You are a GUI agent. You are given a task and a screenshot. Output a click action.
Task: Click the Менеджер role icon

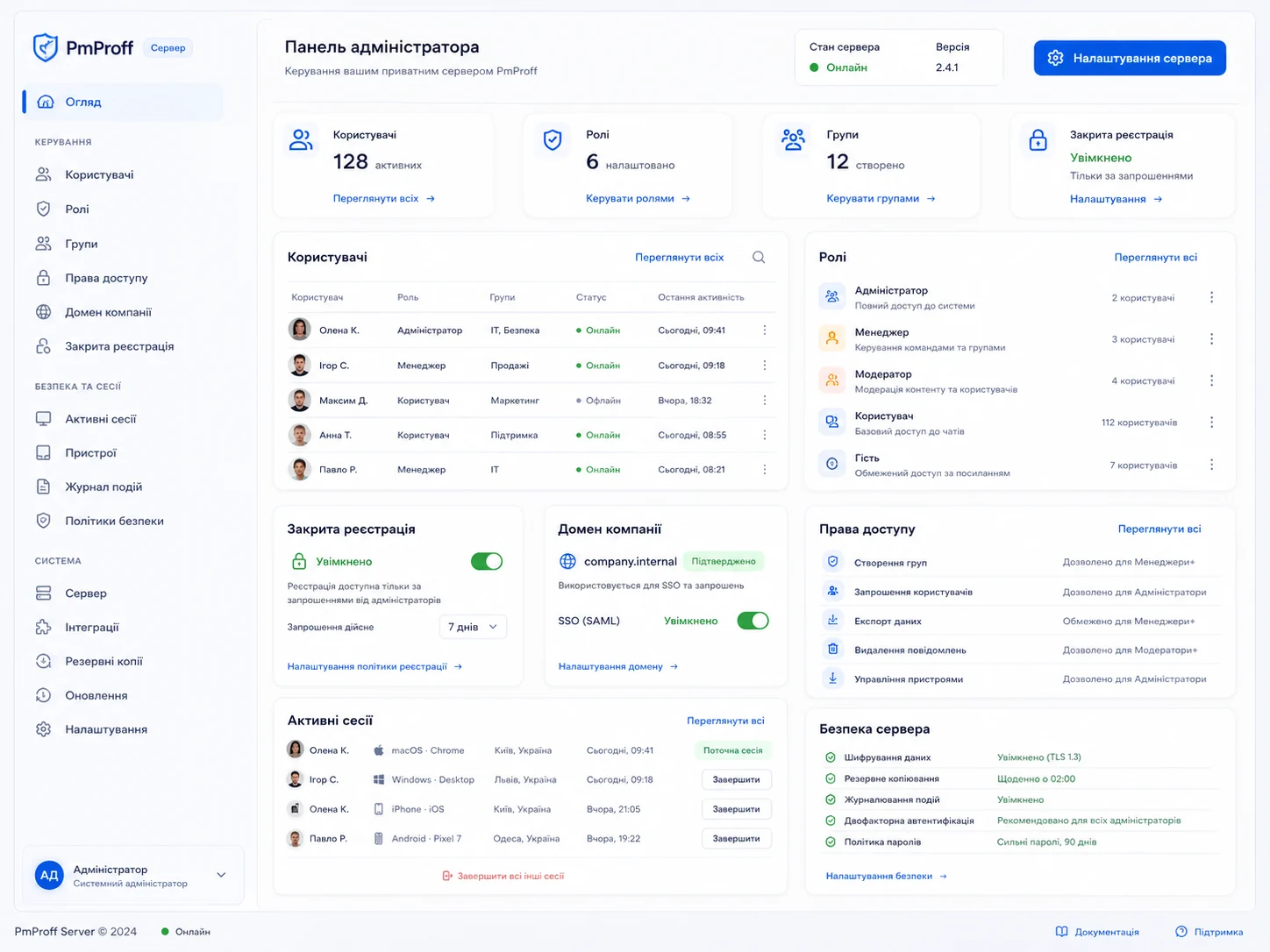click(831, 338)
